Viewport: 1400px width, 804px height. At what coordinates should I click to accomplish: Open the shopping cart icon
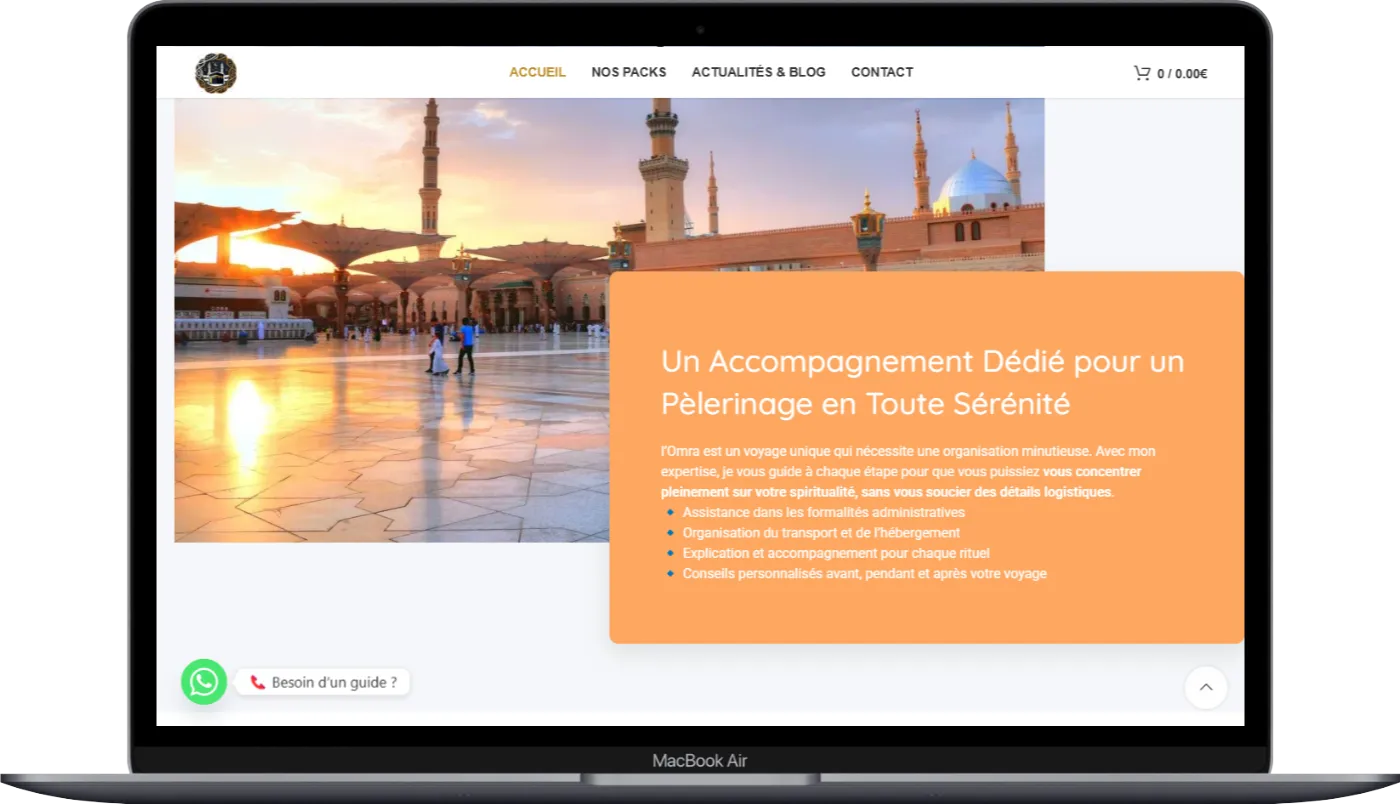click(x=1141, y=73)
